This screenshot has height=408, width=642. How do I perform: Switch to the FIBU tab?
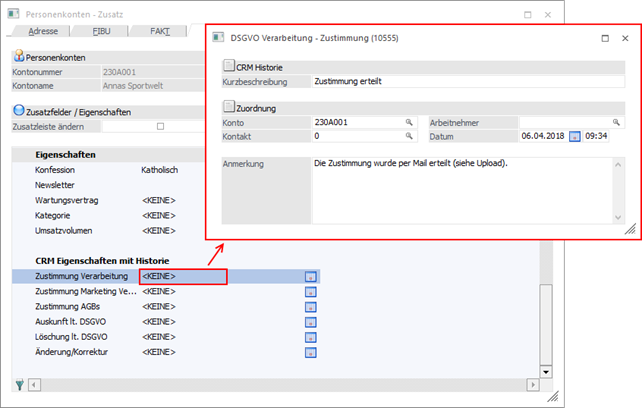point(100,32)
